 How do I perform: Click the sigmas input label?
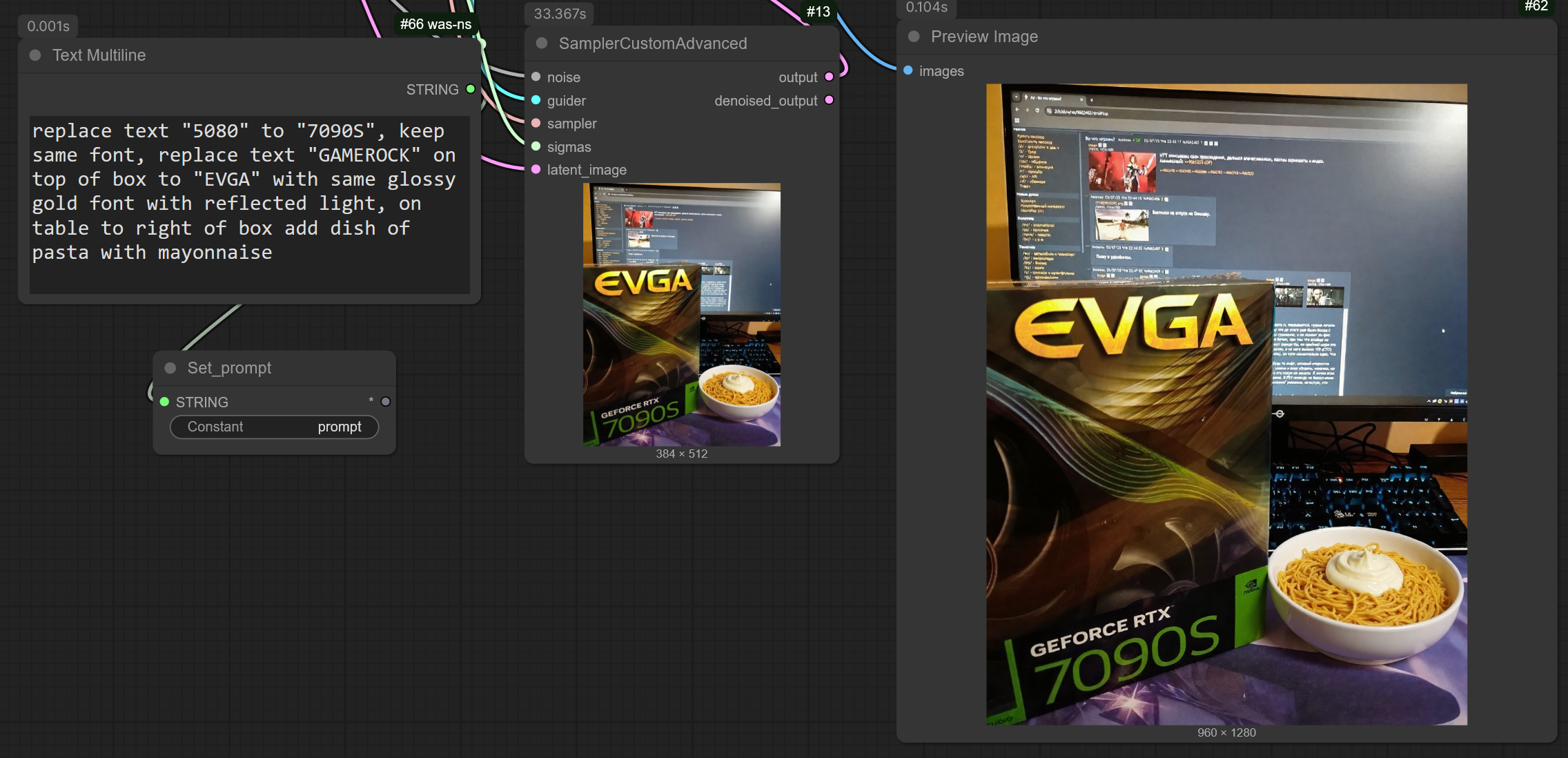point(569,147)
